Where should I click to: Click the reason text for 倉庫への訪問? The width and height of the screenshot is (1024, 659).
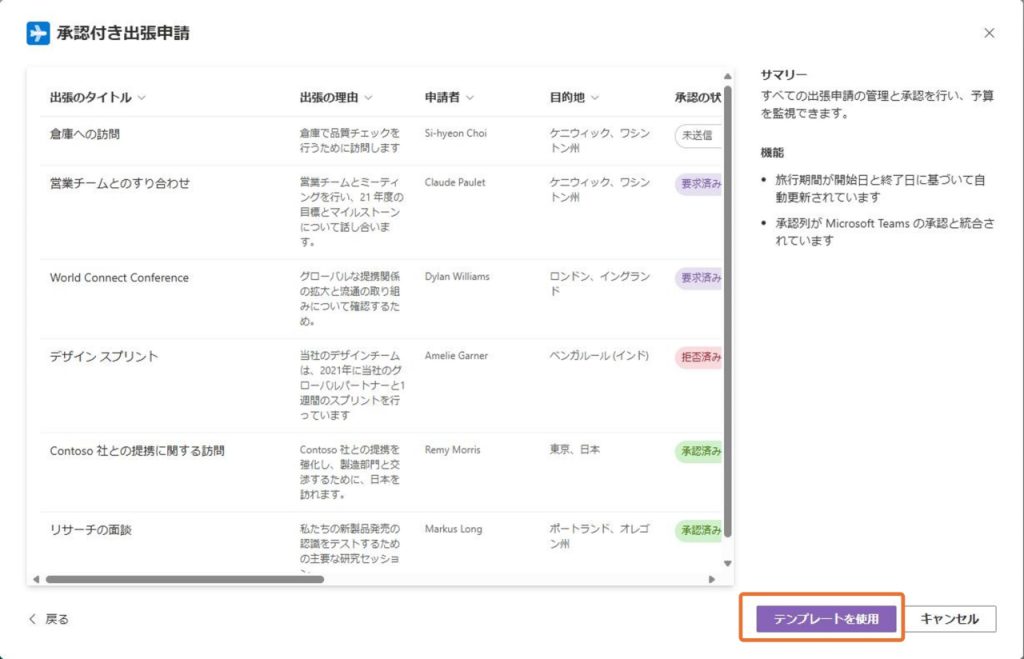coord(350,140)
